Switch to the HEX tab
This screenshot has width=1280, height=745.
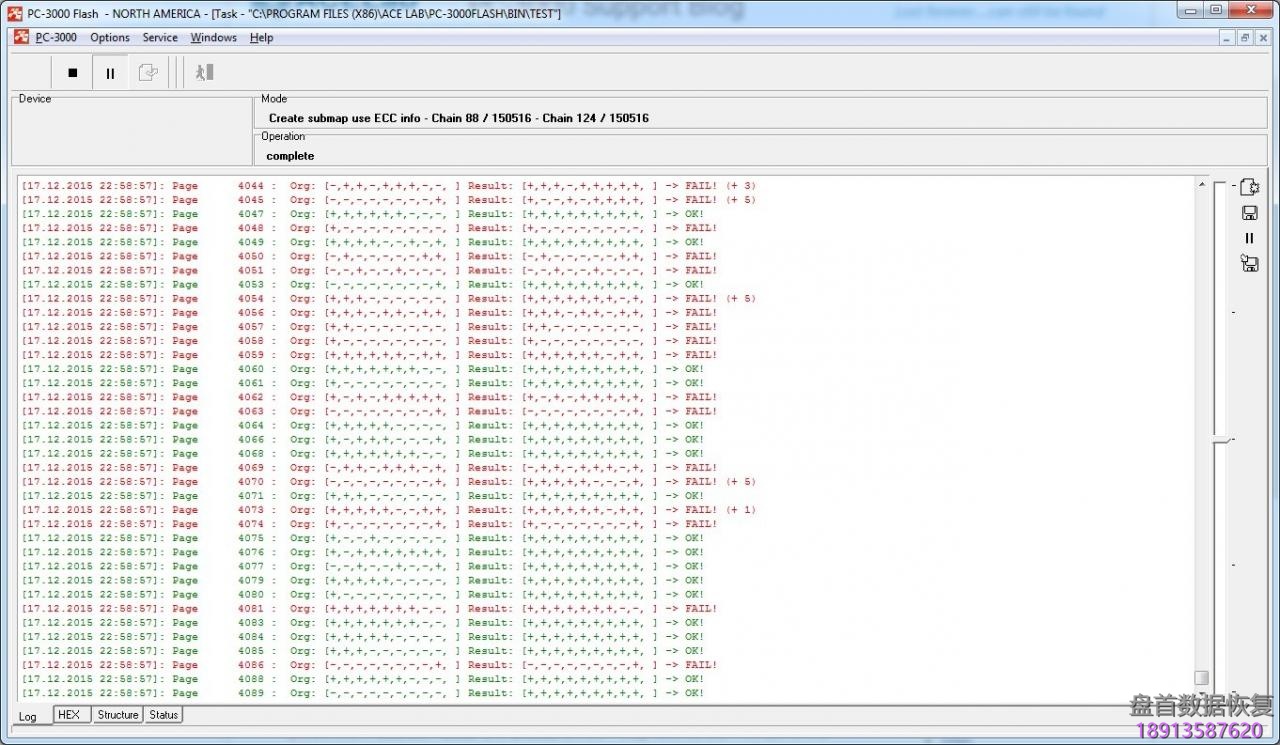69,715
